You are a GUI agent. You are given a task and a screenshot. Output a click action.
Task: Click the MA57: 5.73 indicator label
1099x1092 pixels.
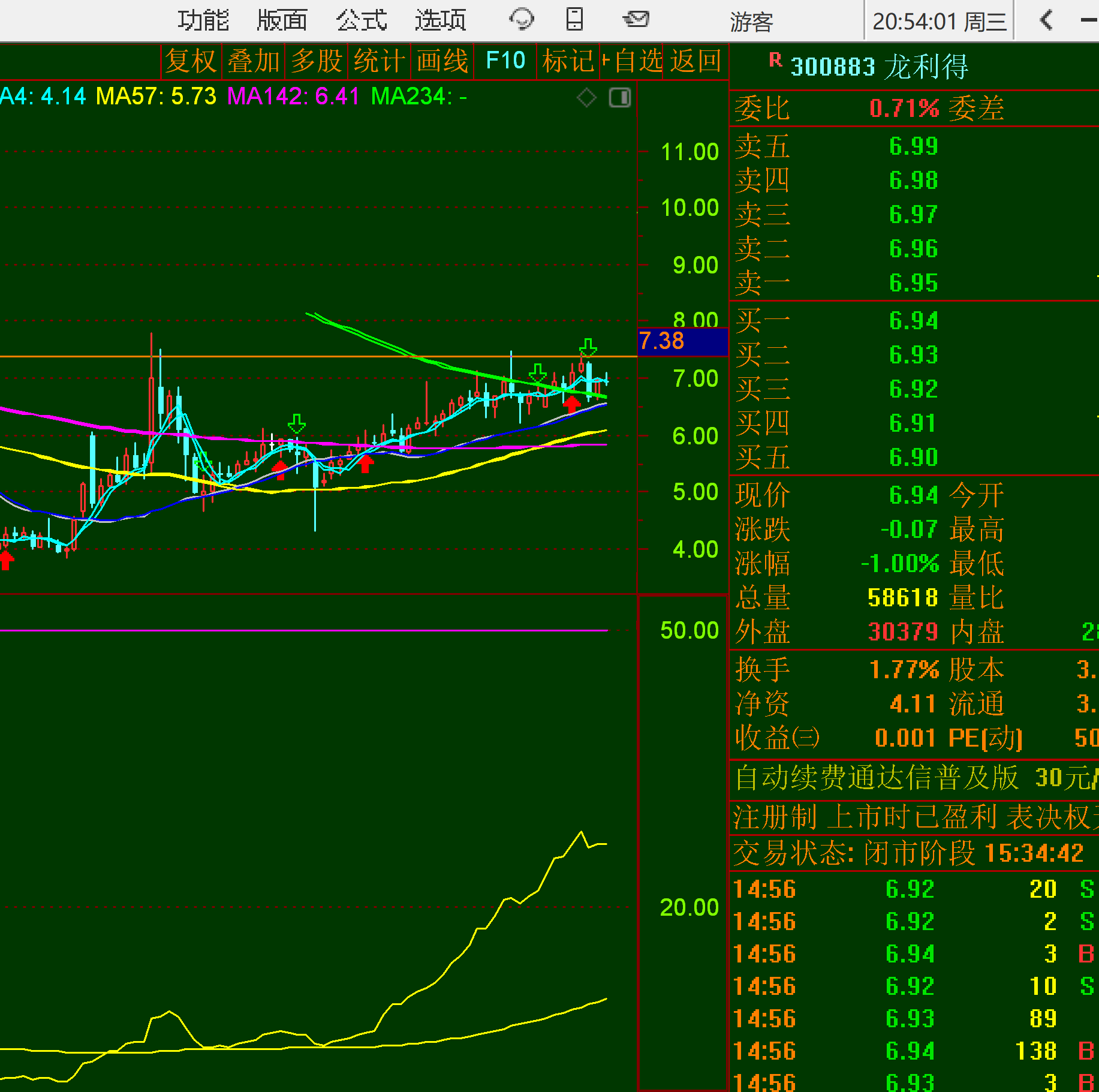[156, 97]
